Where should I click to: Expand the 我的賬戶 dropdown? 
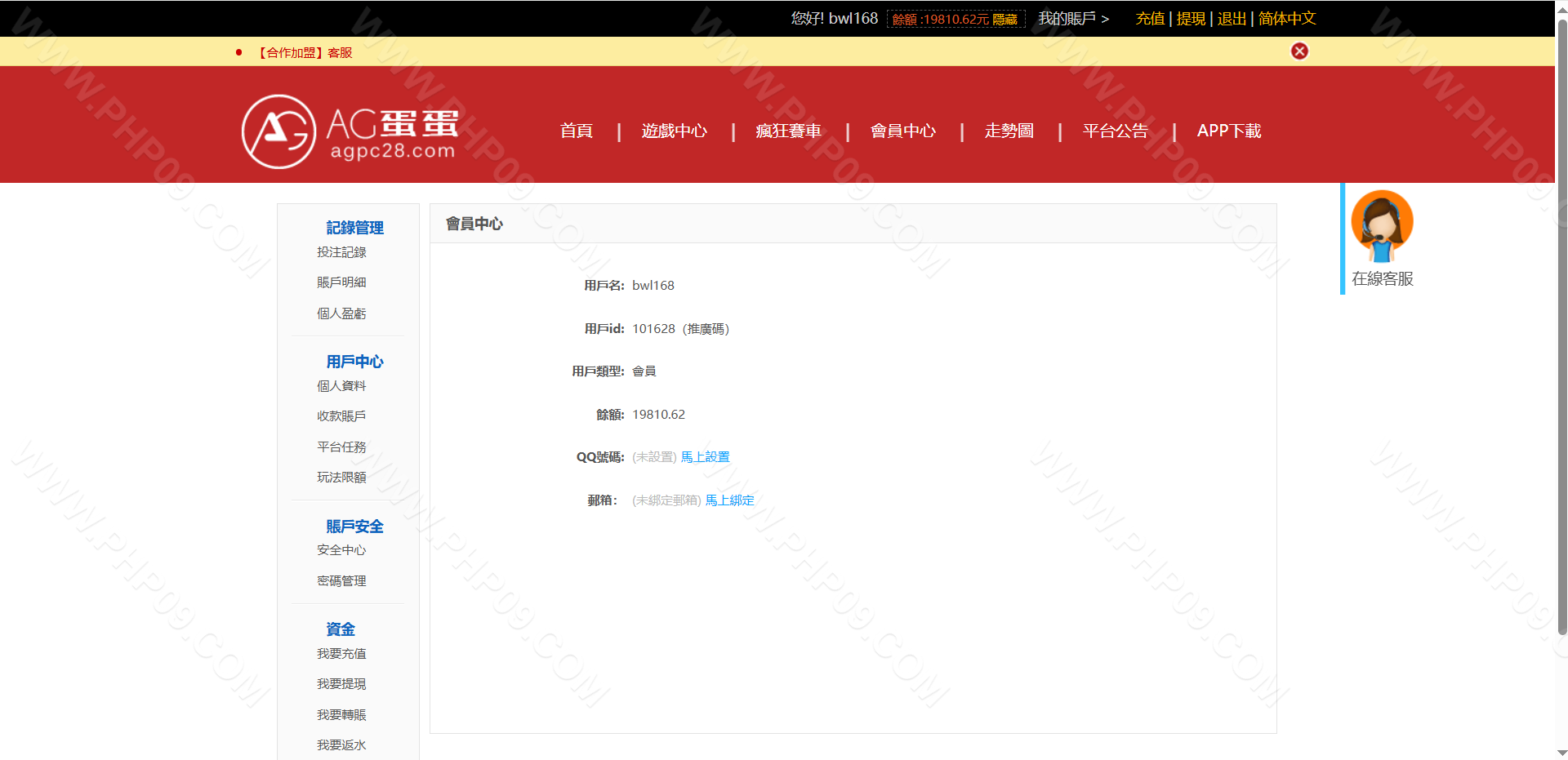pos(1073,19)
